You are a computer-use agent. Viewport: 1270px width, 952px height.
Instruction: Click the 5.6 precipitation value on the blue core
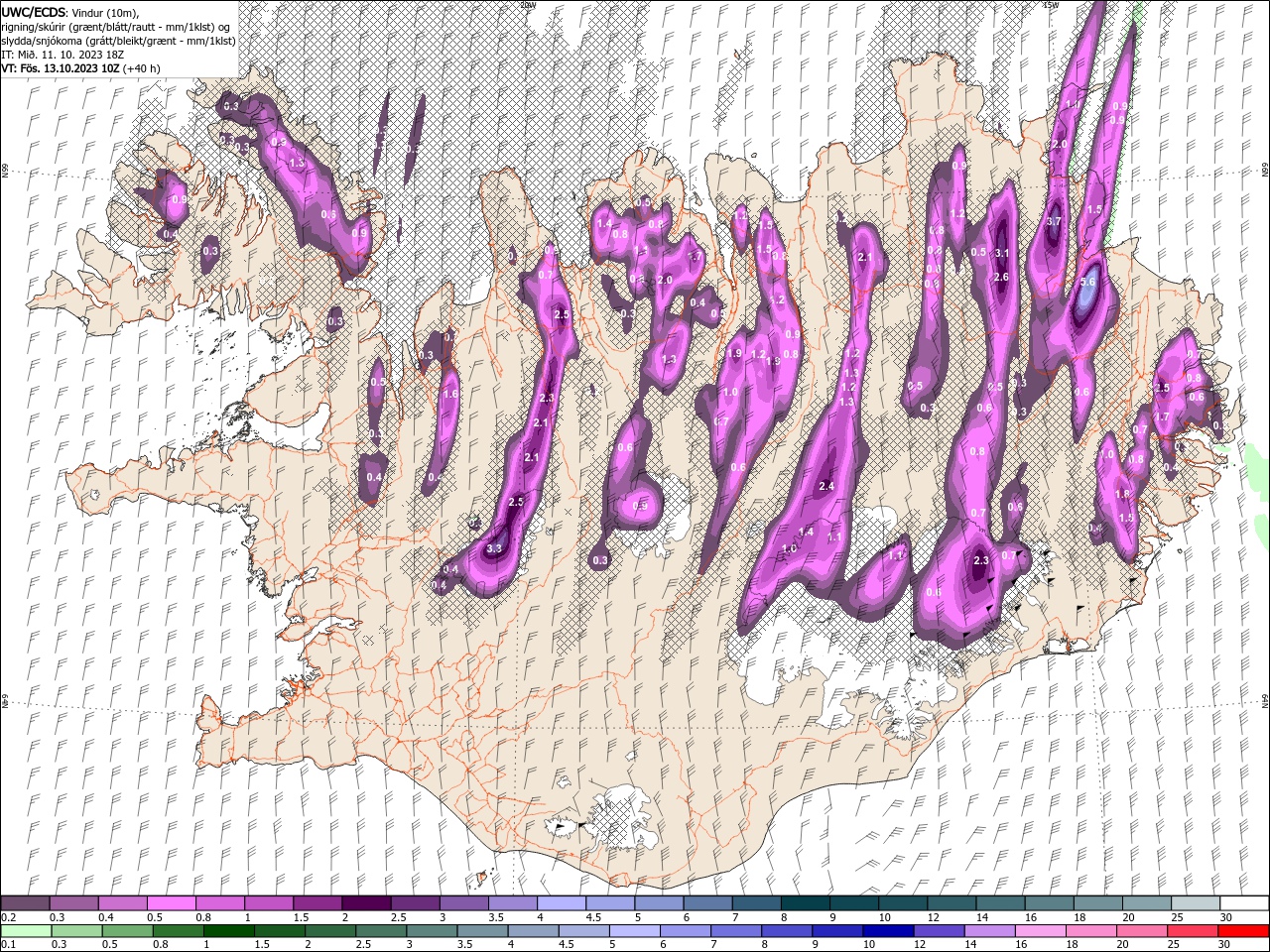click(x=1087, y=282)
